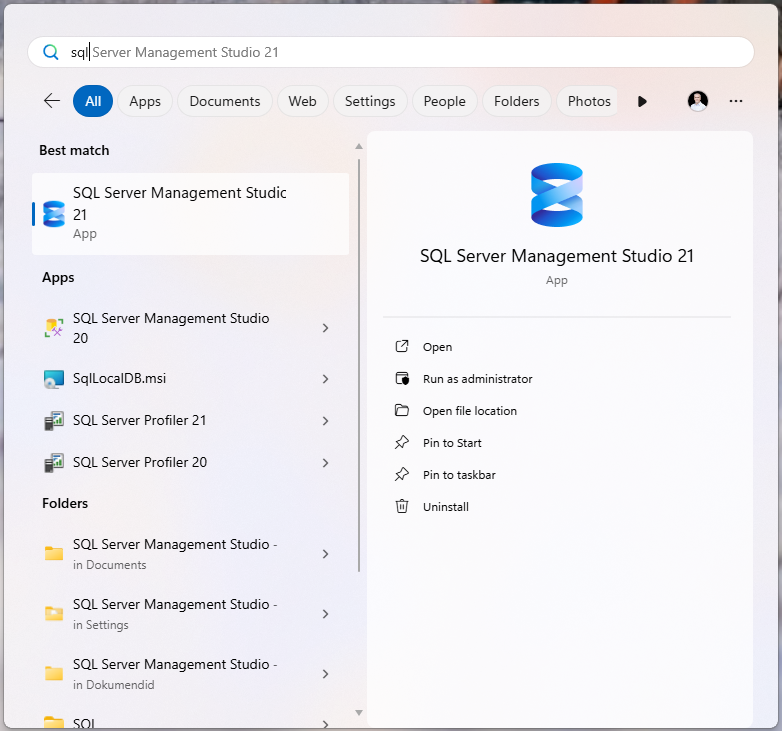The image size is (782, 731).
Task: Open the three-dot more options menu
Action: pyautogui.click(x=736, y=101)
